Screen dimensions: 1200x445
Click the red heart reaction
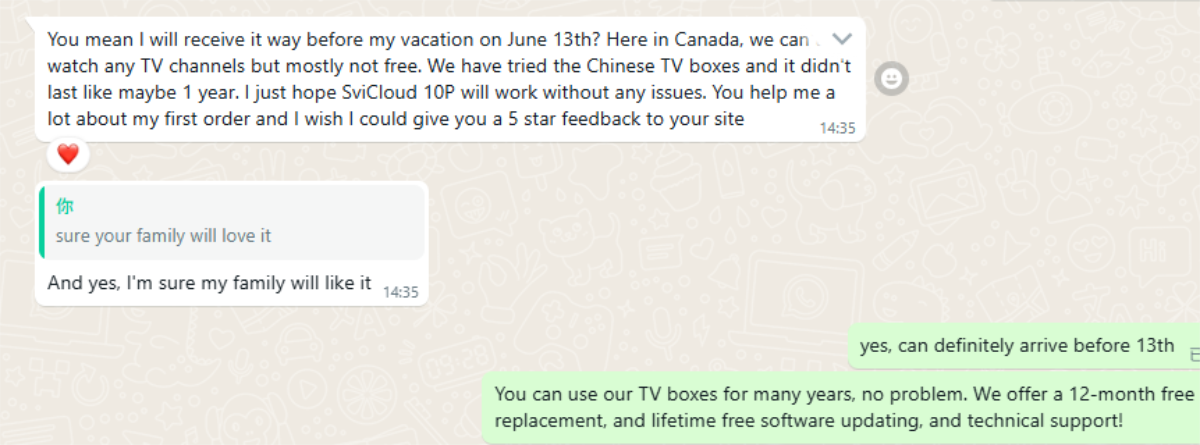coord(68,155)
